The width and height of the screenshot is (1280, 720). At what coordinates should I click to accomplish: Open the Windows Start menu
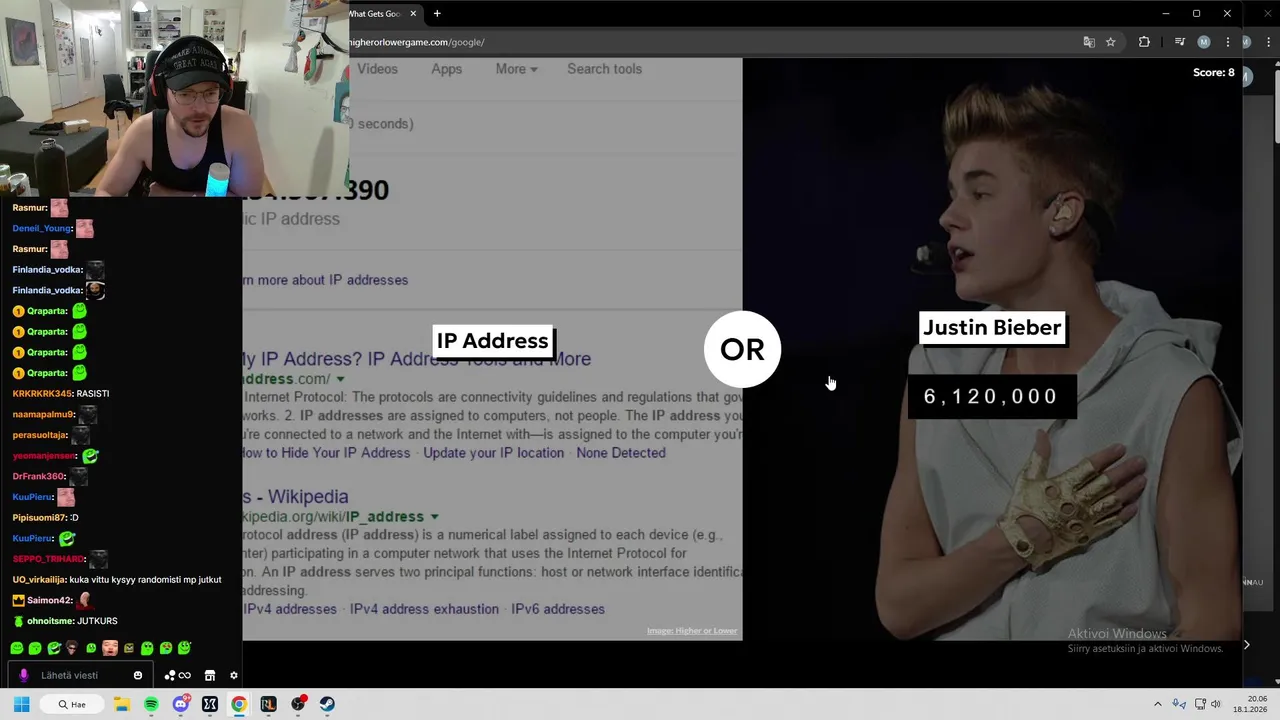[21, 704]
